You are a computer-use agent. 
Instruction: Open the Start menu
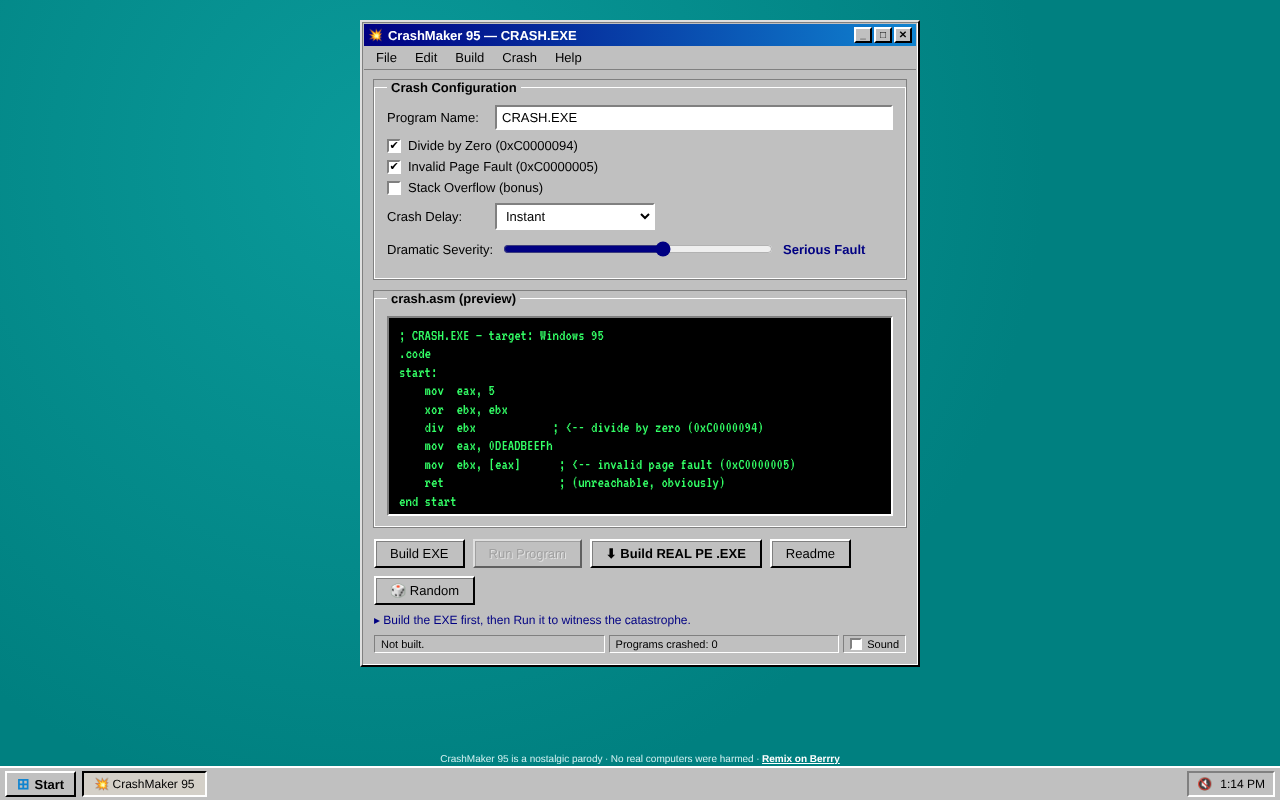click(40, 784)
